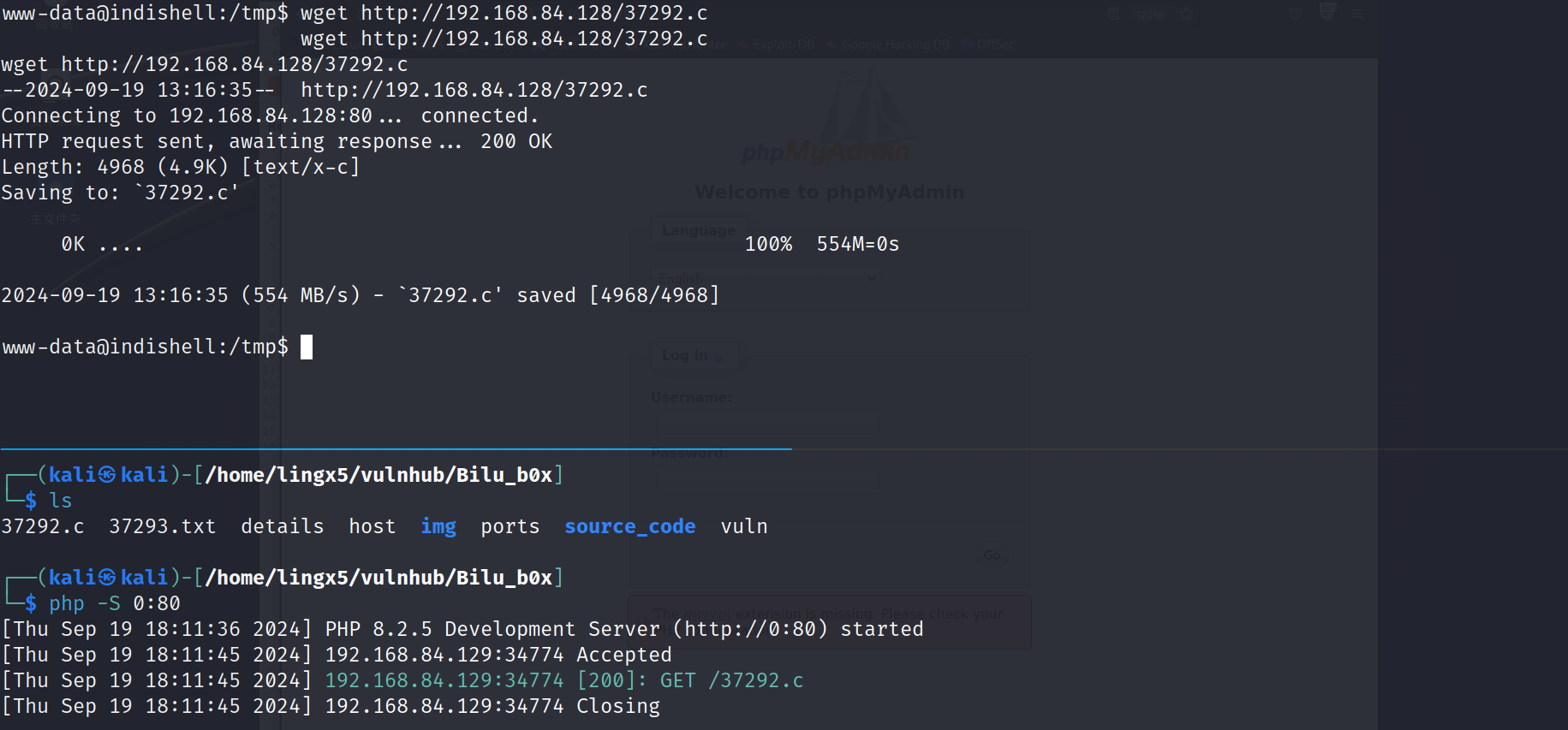Click 'host' in the ls listing
1568x730 pixels.
[x=373, y=526]
